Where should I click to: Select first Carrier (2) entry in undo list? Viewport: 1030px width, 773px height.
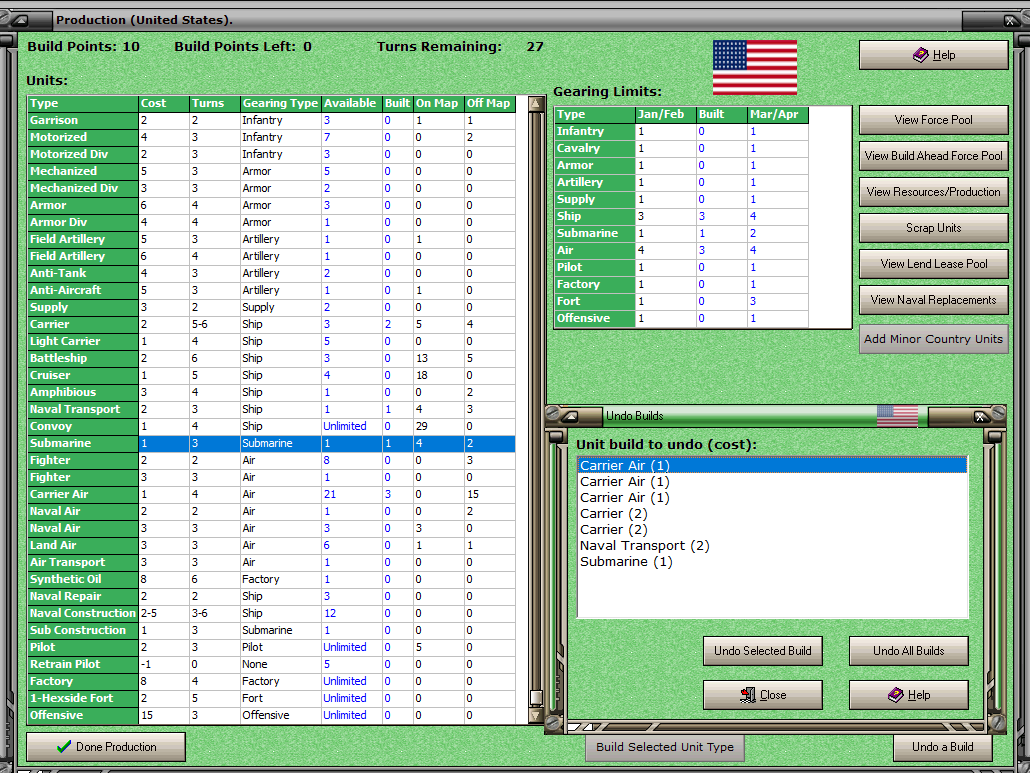point(772,514)
